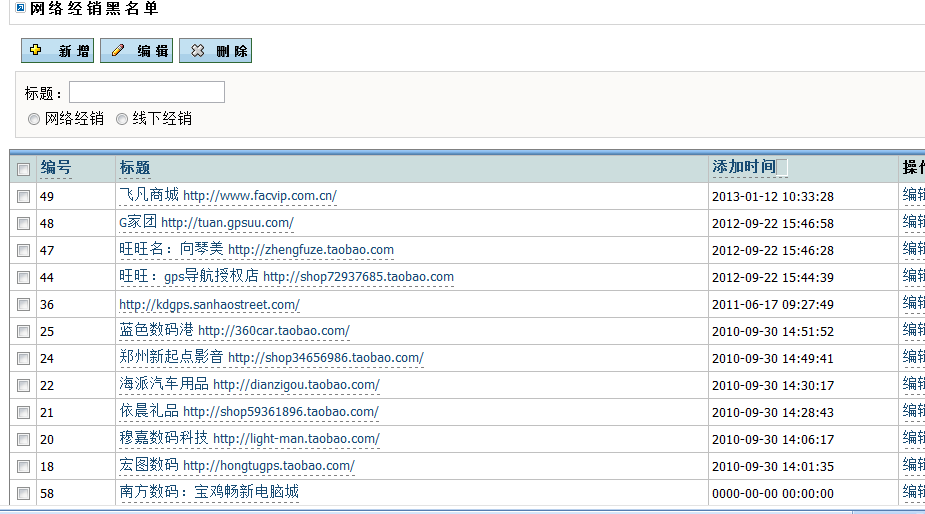Check the checkbox for row 44
Screen dimensions: 925x514
pyautogui.click(x=24, y=277)
